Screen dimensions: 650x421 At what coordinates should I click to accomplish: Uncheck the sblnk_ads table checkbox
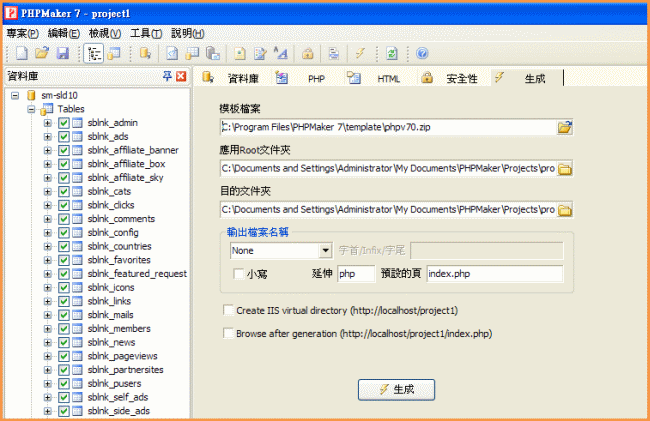click(x=63, y=137)
